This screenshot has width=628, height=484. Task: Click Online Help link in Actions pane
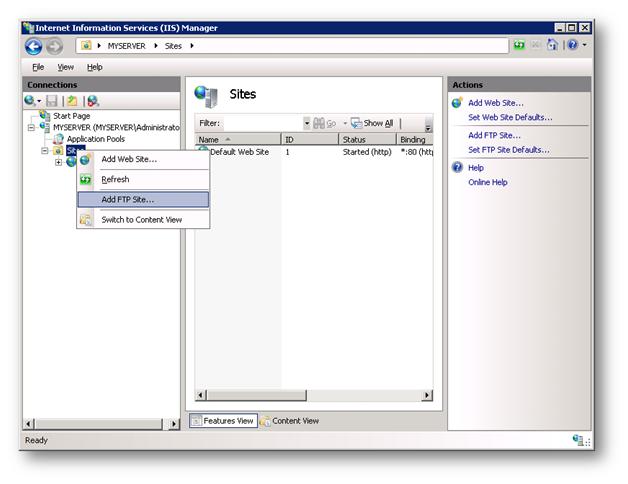pos(488,182)
